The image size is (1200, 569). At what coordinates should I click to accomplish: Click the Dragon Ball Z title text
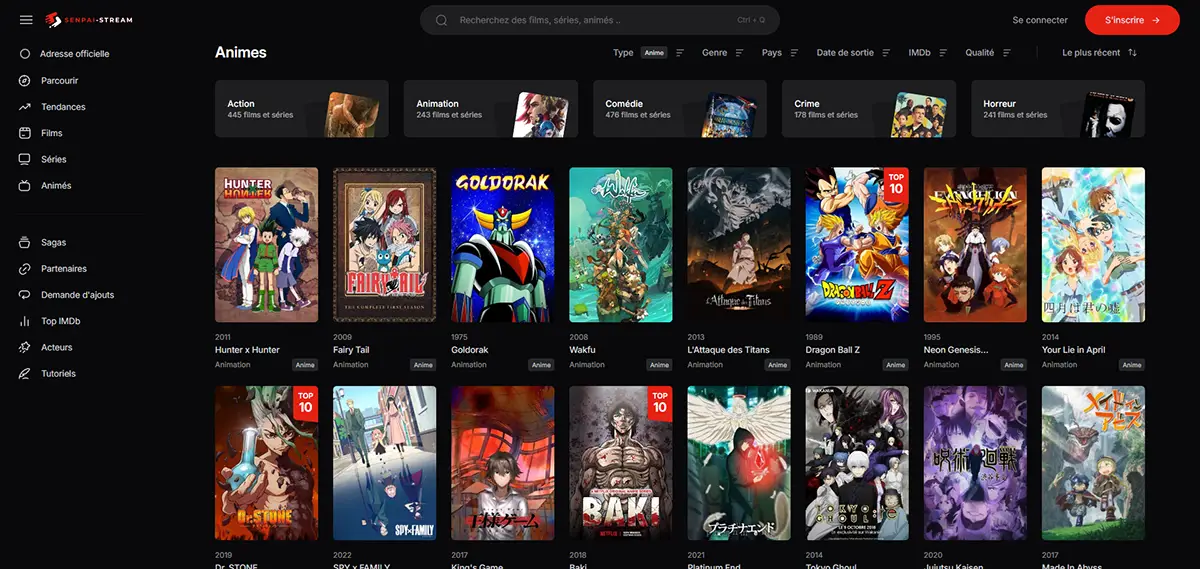click(833, 350)
